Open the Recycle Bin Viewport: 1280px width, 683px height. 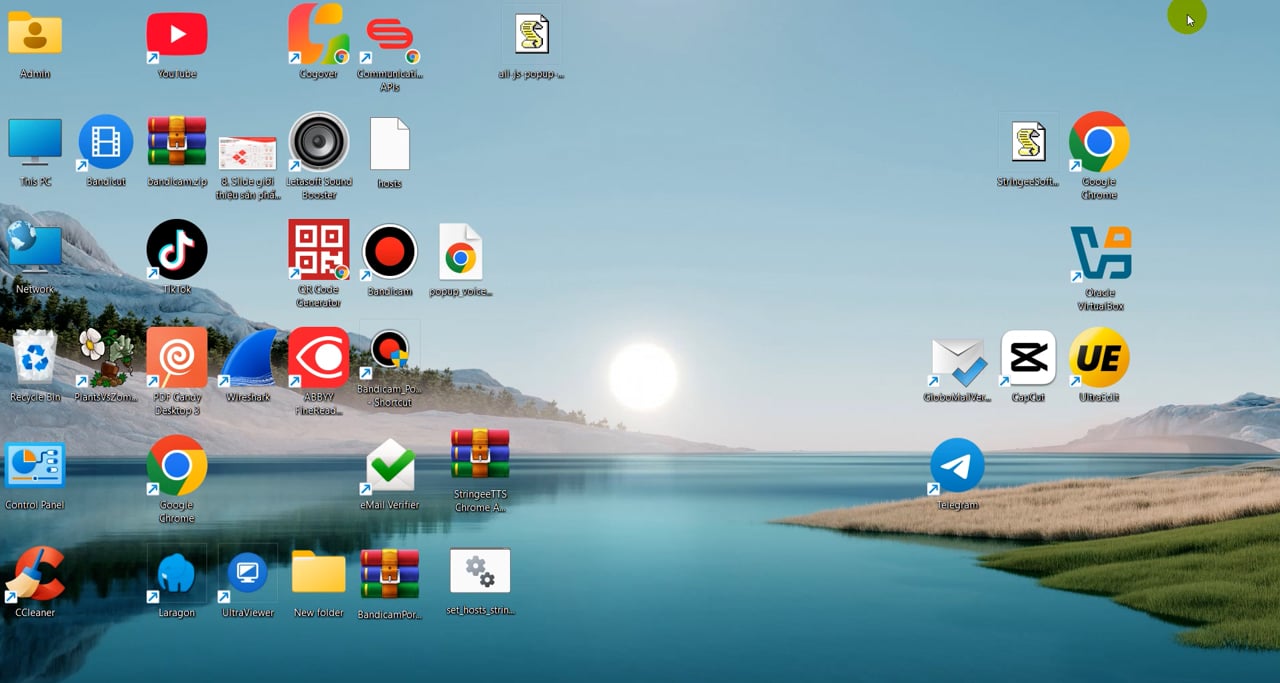point(35,358)
